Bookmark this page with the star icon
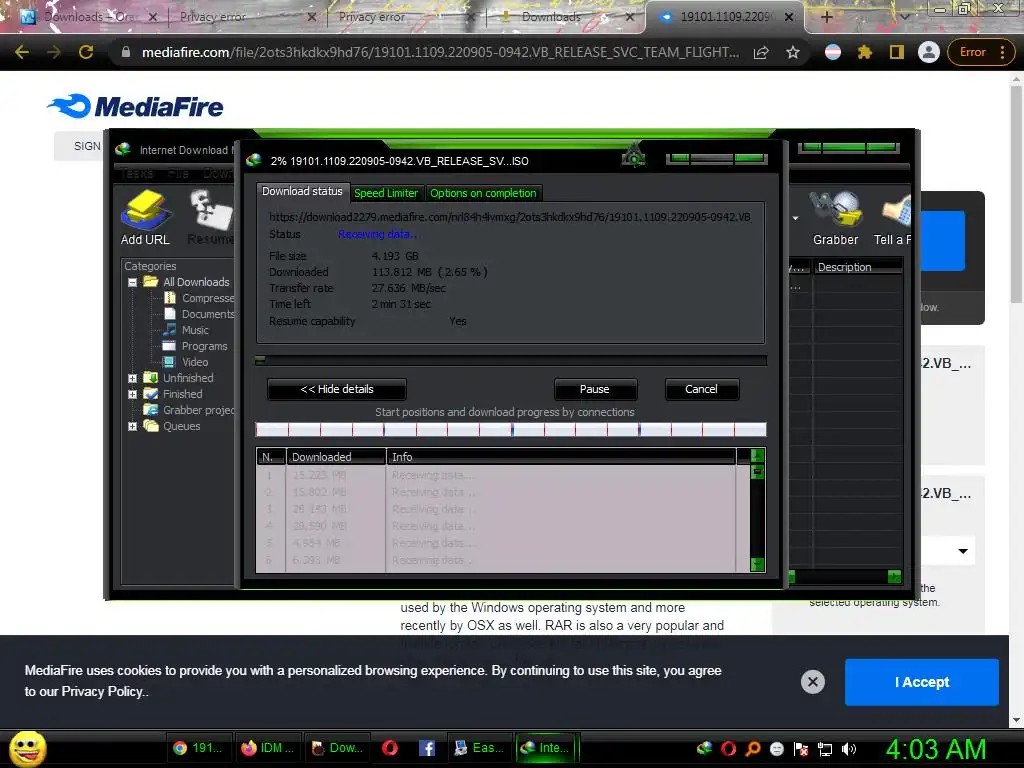The width and height of the screenshot is (1024, 768). tap(793, 52)
